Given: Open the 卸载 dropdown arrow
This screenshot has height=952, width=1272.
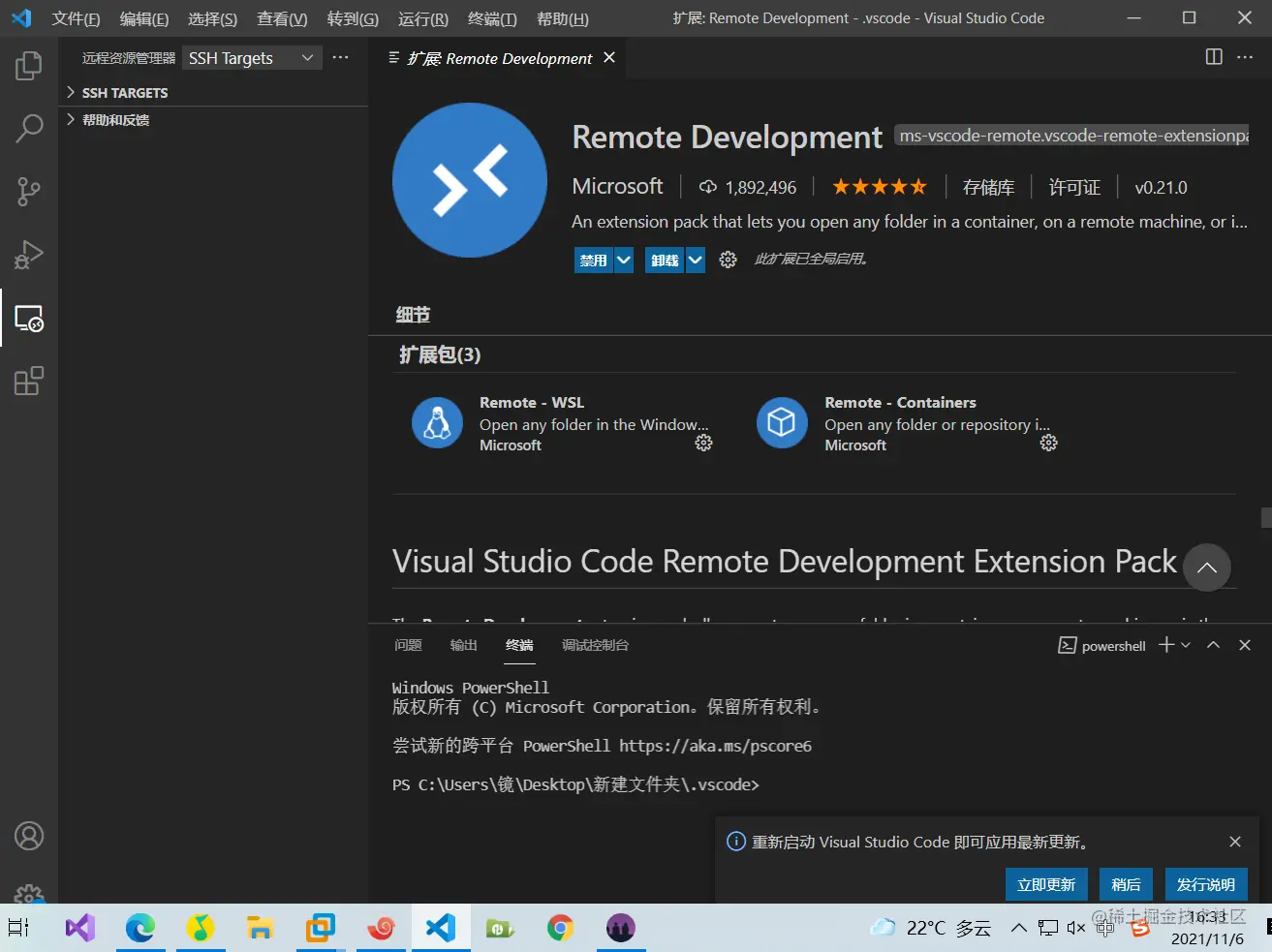Looking at the screenshot, I should (696, 260).
